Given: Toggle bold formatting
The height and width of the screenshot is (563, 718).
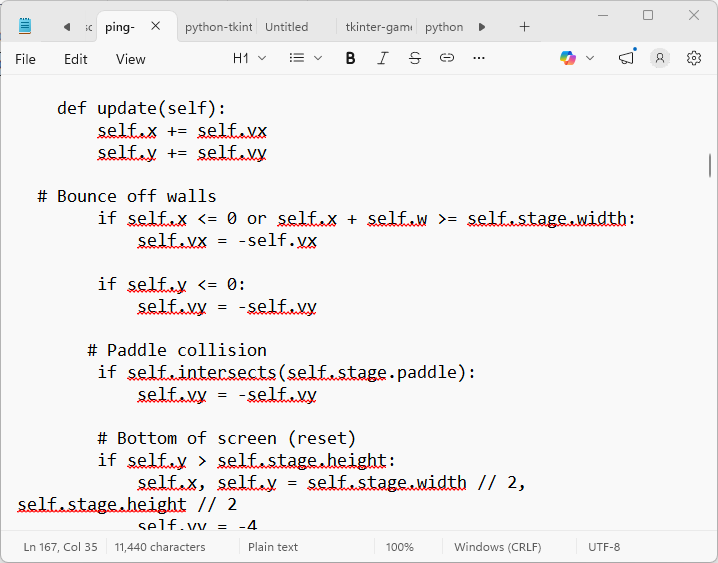Looking at the screenshot, I should (x=350, y=58).
